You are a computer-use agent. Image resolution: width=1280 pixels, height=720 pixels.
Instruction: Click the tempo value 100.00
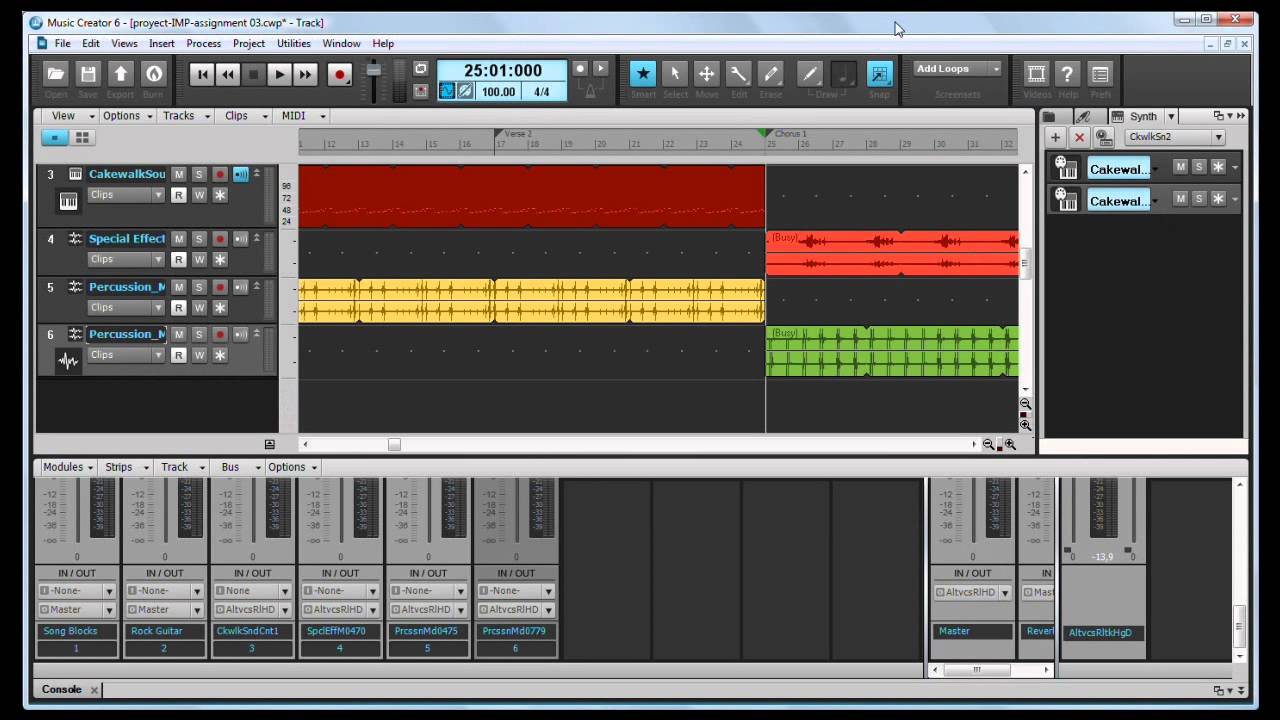(x=498, y=92)
